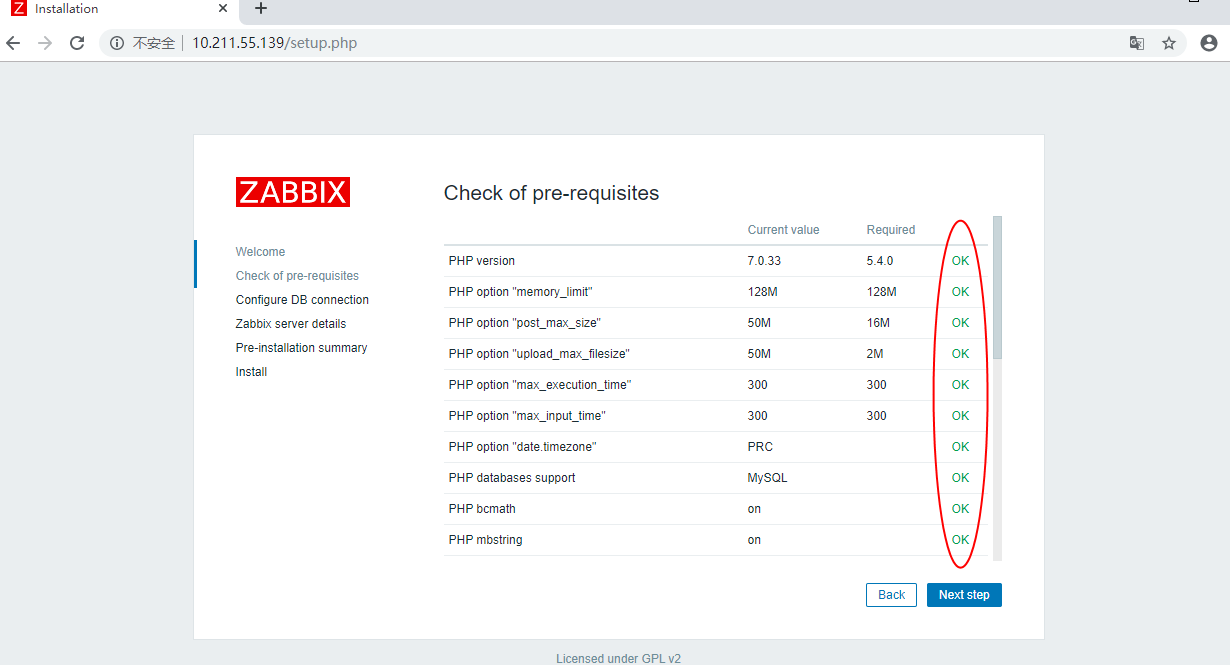Select the Installation browser tab
Screen dimensions: 1230x665
tap(100, 9)
